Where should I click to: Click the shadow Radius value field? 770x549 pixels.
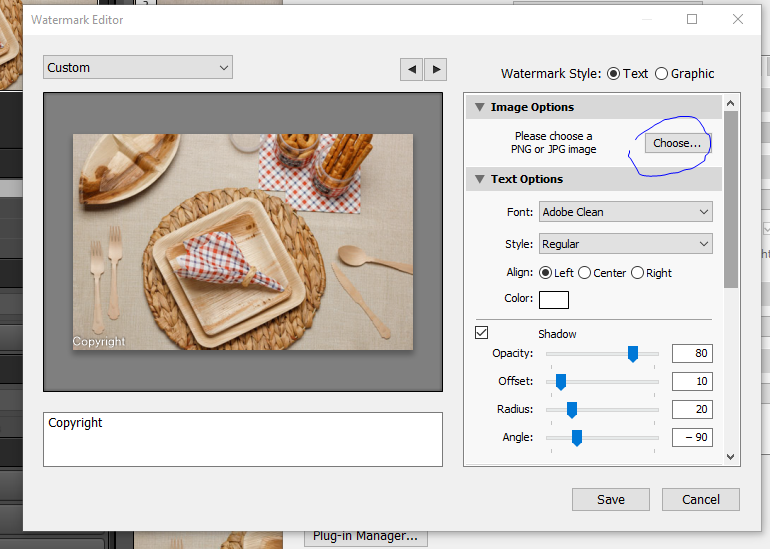[691, 409]
